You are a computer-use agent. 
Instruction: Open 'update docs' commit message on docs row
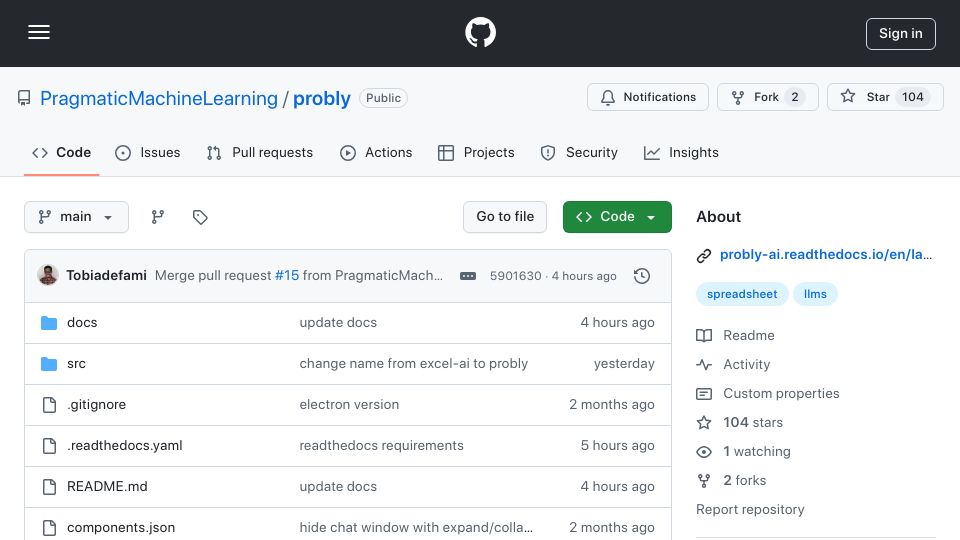click(x=338, y=323)
